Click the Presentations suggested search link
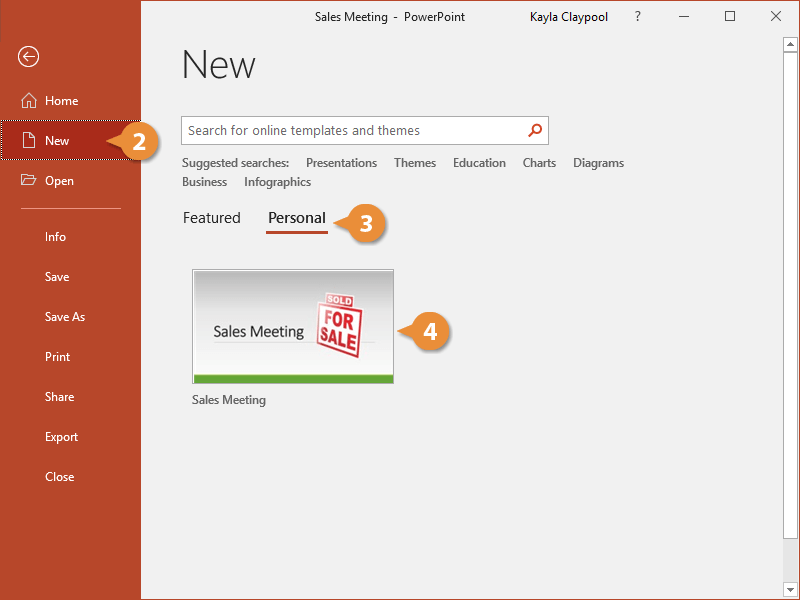This screenshot has height=600, width=800. [341, 163]
